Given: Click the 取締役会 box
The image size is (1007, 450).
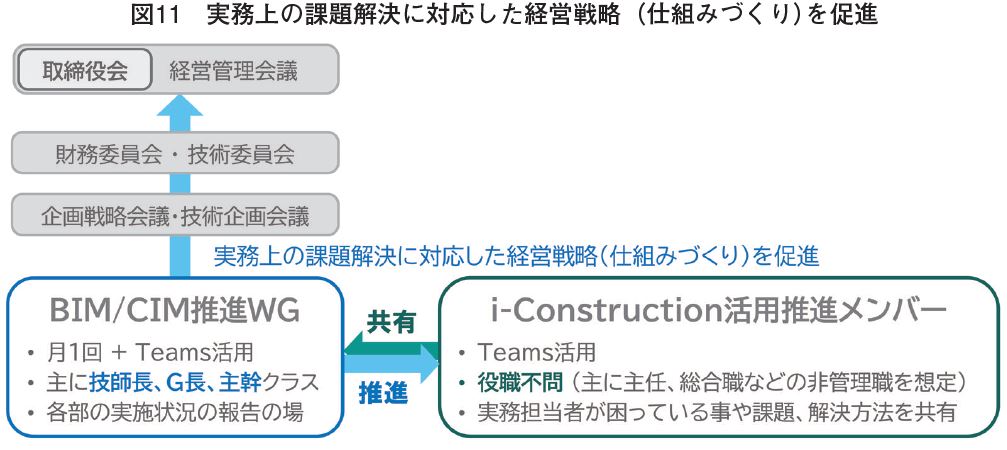Looking at the screenshot, I should [85, 69].
